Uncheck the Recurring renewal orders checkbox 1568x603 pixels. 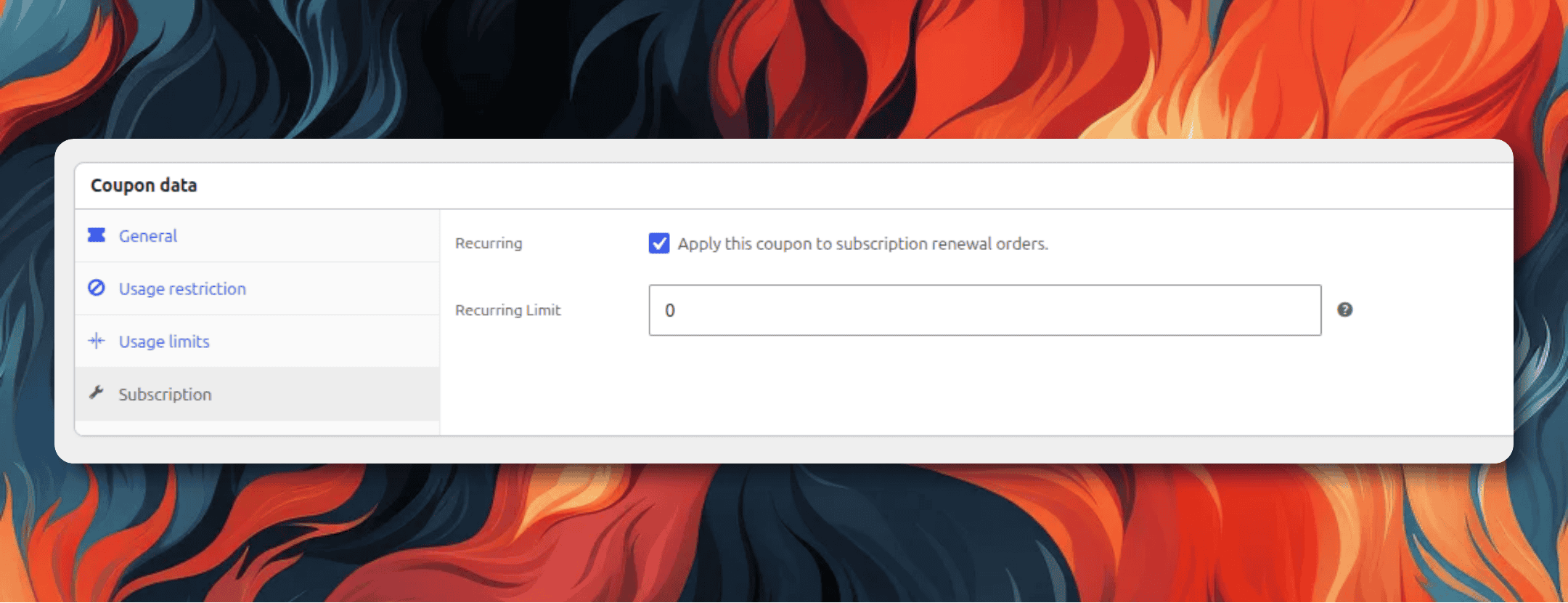pos(659,243)
